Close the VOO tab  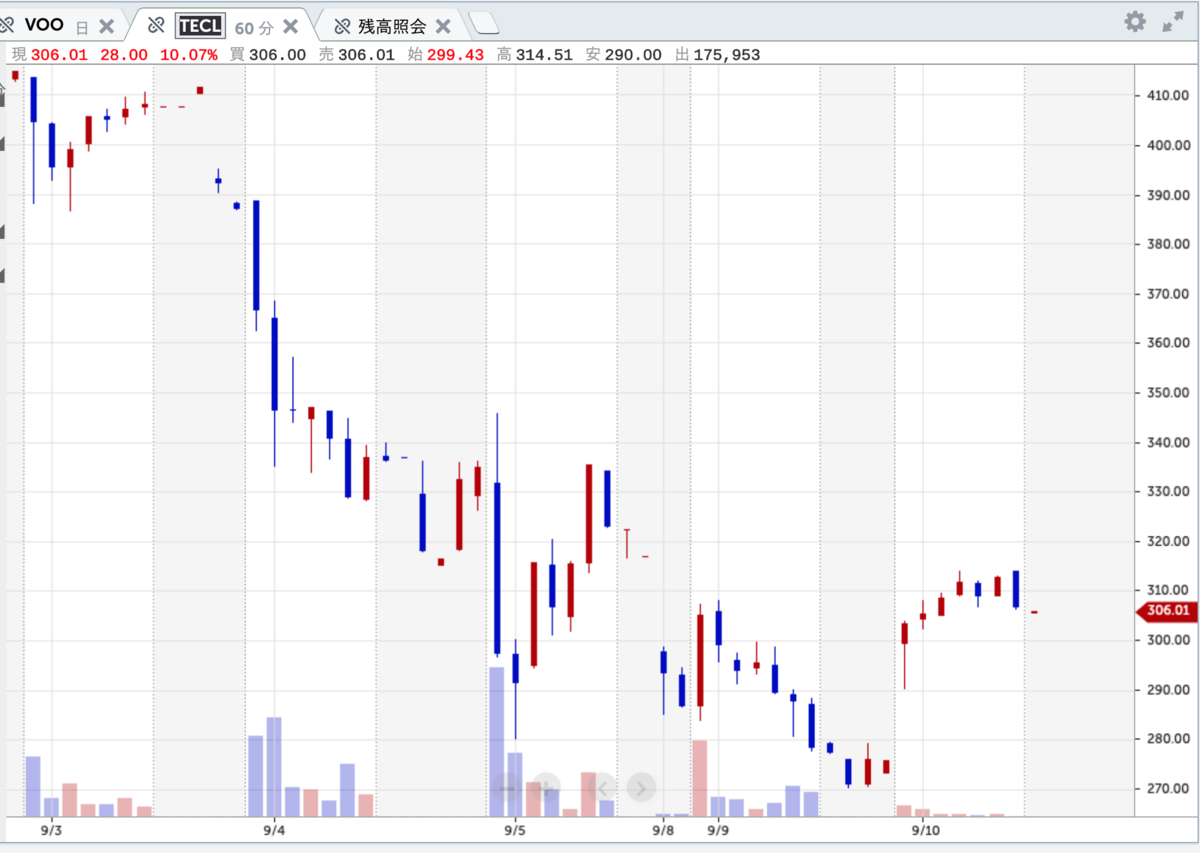pyautogui.click(x=107, y=26)
